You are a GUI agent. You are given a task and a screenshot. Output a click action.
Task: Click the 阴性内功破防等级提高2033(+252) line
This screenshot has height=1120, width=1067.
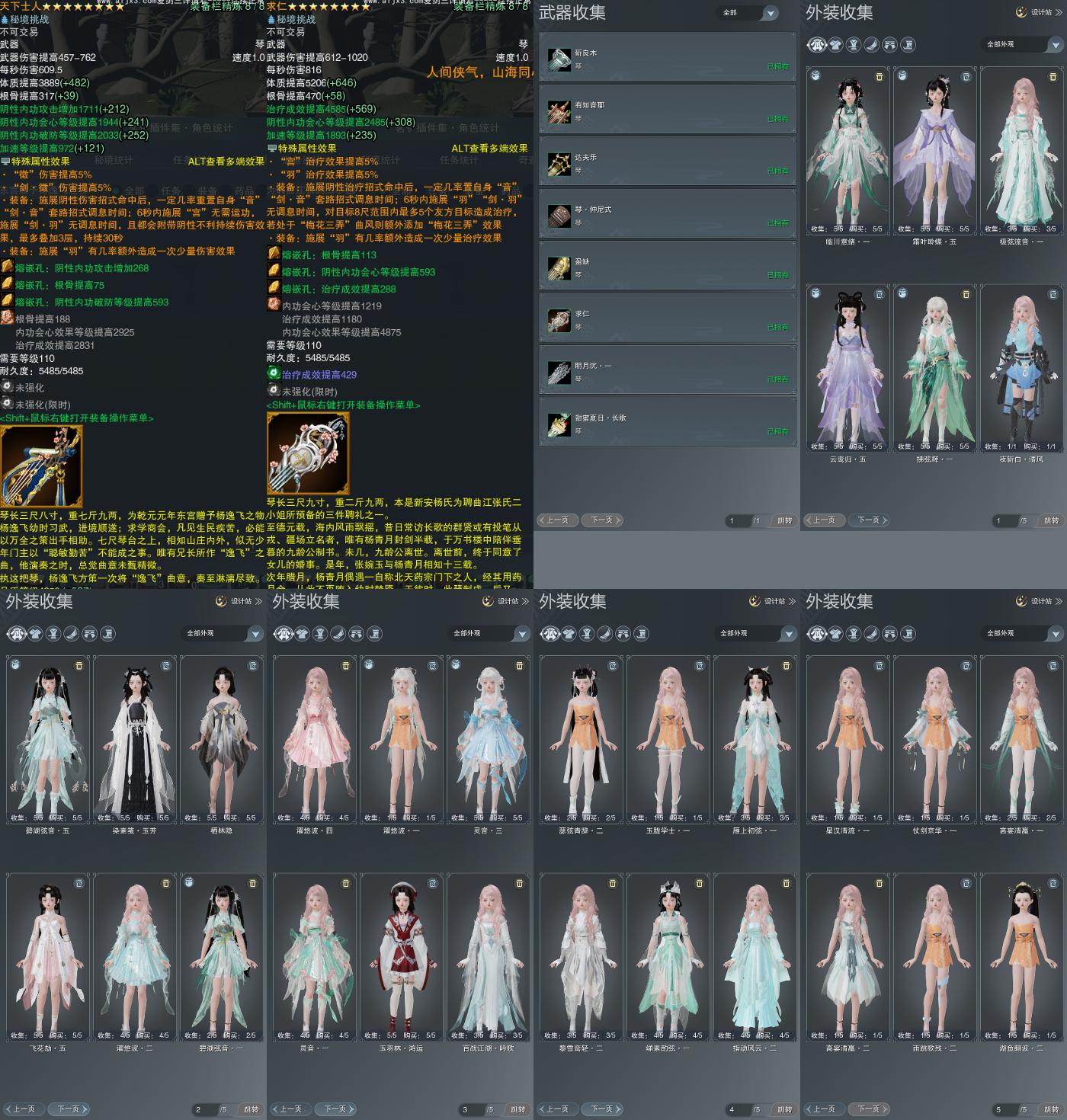tap(74, 135)
